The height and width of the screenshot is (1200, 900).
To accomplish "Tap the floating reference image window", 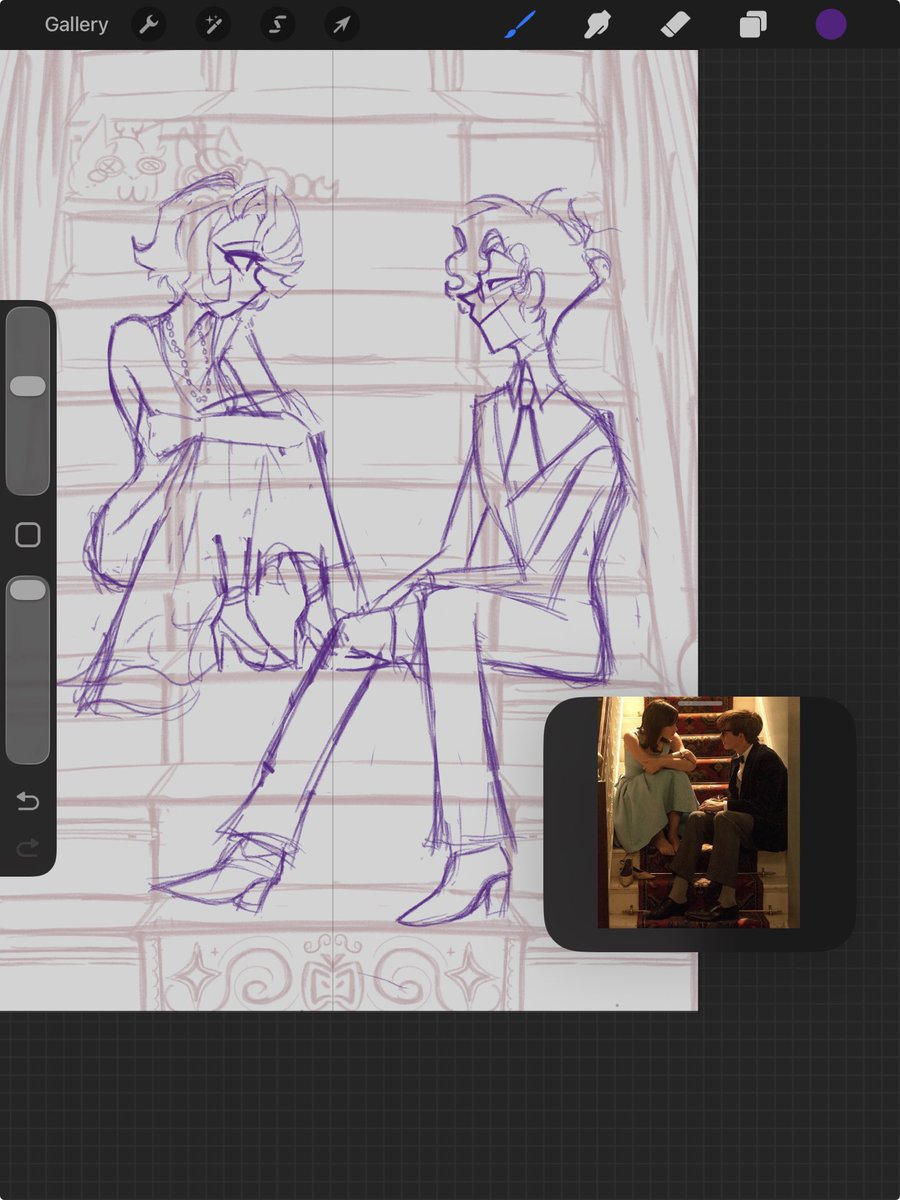I will click(699, 824).
